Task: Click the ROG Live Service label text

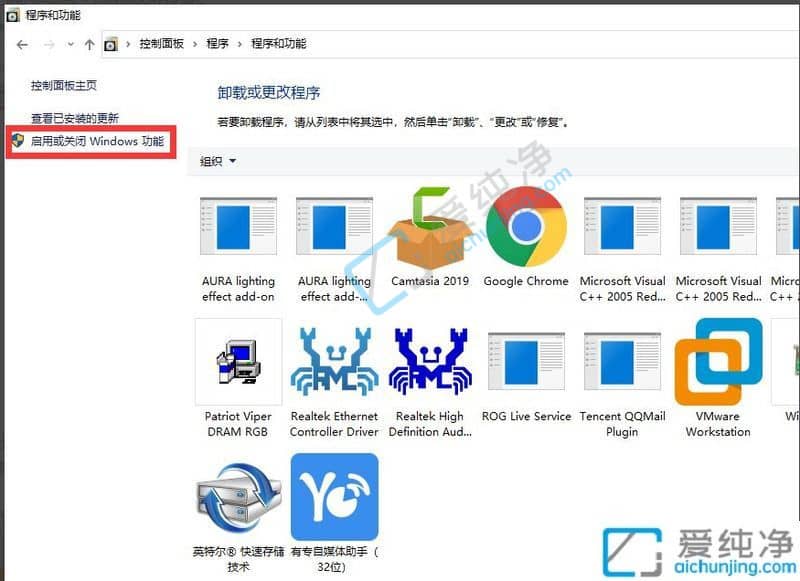Action: (526, 416)
